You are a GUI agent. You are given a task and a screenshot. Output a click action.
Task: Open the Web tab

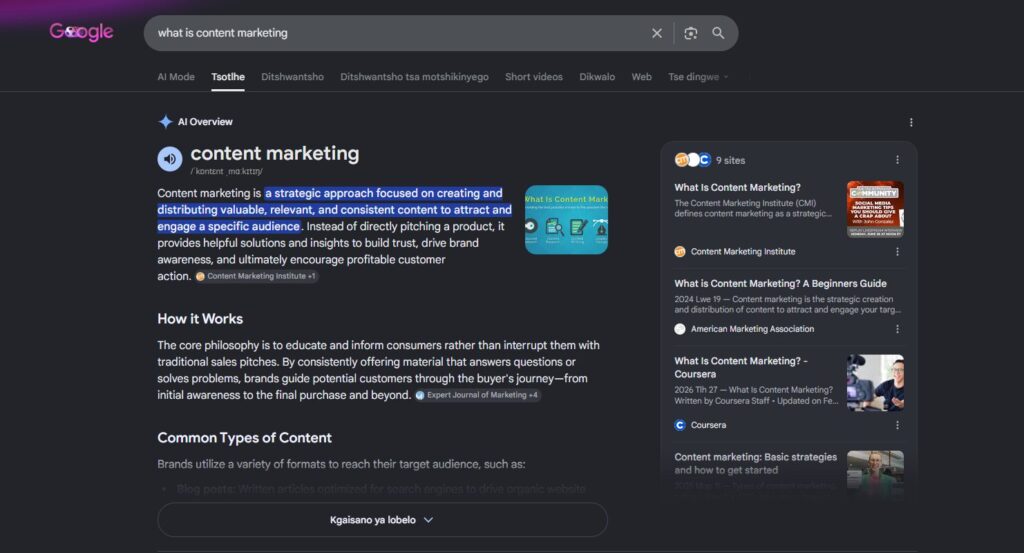pyautogui.click(x=641, y=77)
